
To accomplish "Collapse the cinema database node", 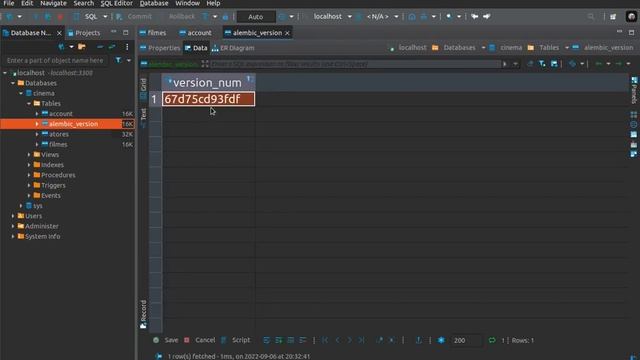I will click(x=21, y=93).
